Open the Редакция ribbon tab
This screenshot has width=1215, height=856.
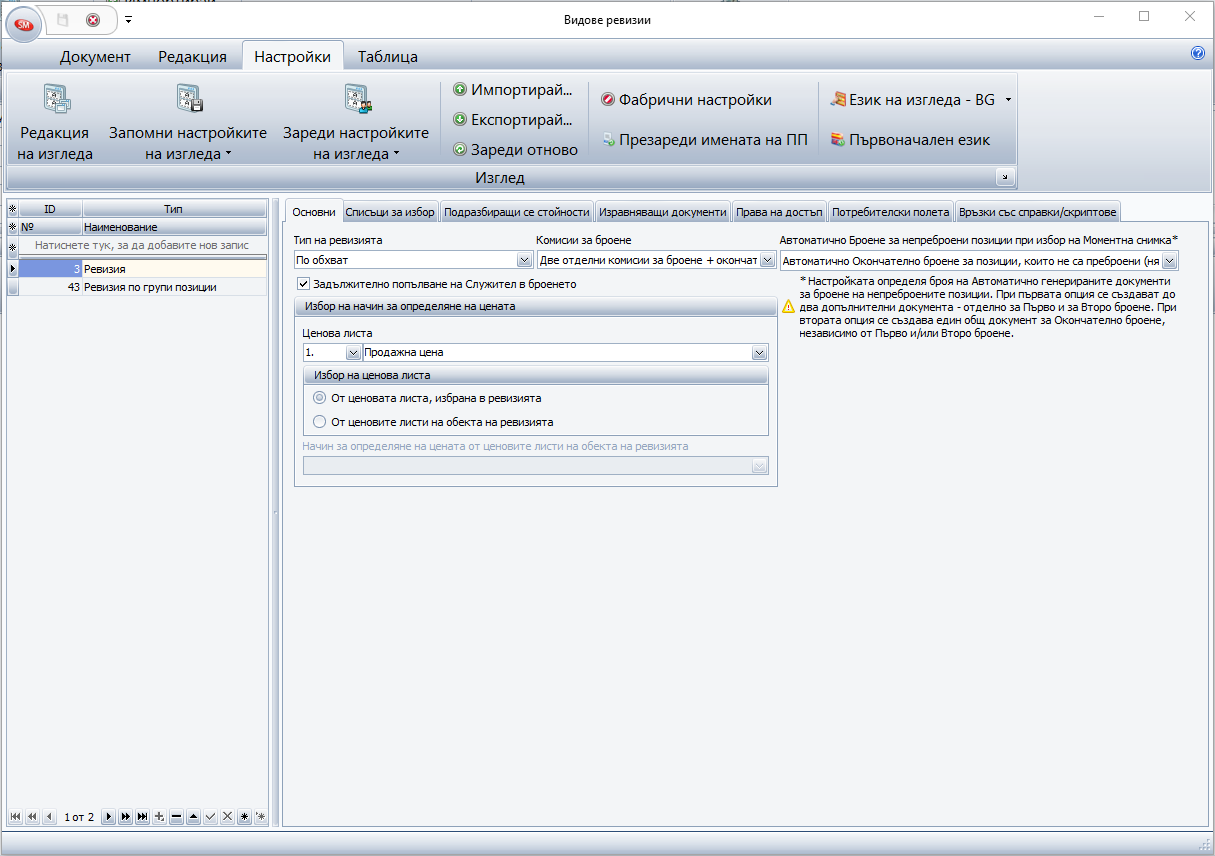(192, 56)
